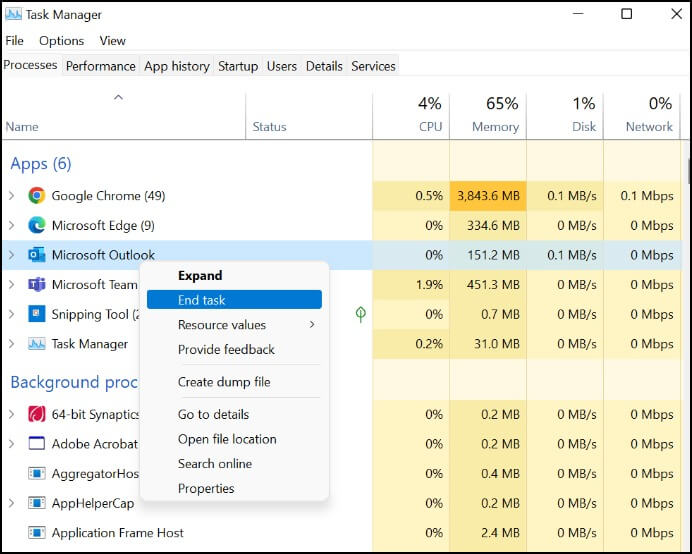Choose End task in the context menu

[234, 300]
